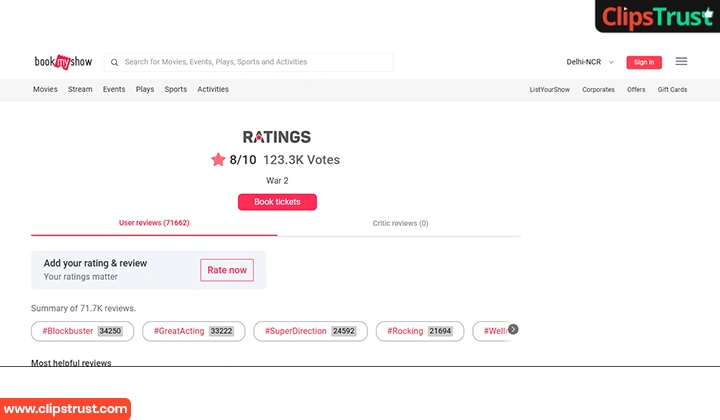Click the 8/10 rating score
The image size is (720, 420).
[242, 160]
